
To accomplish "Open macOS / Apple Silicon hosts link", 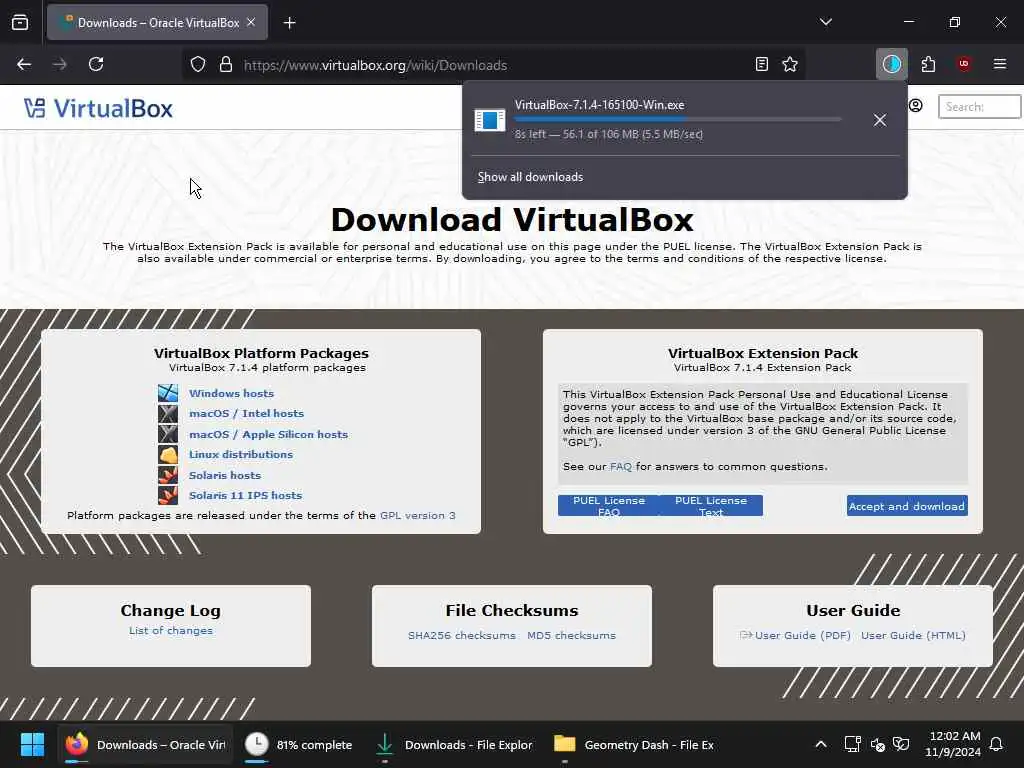I will click(x=268, y=434).
